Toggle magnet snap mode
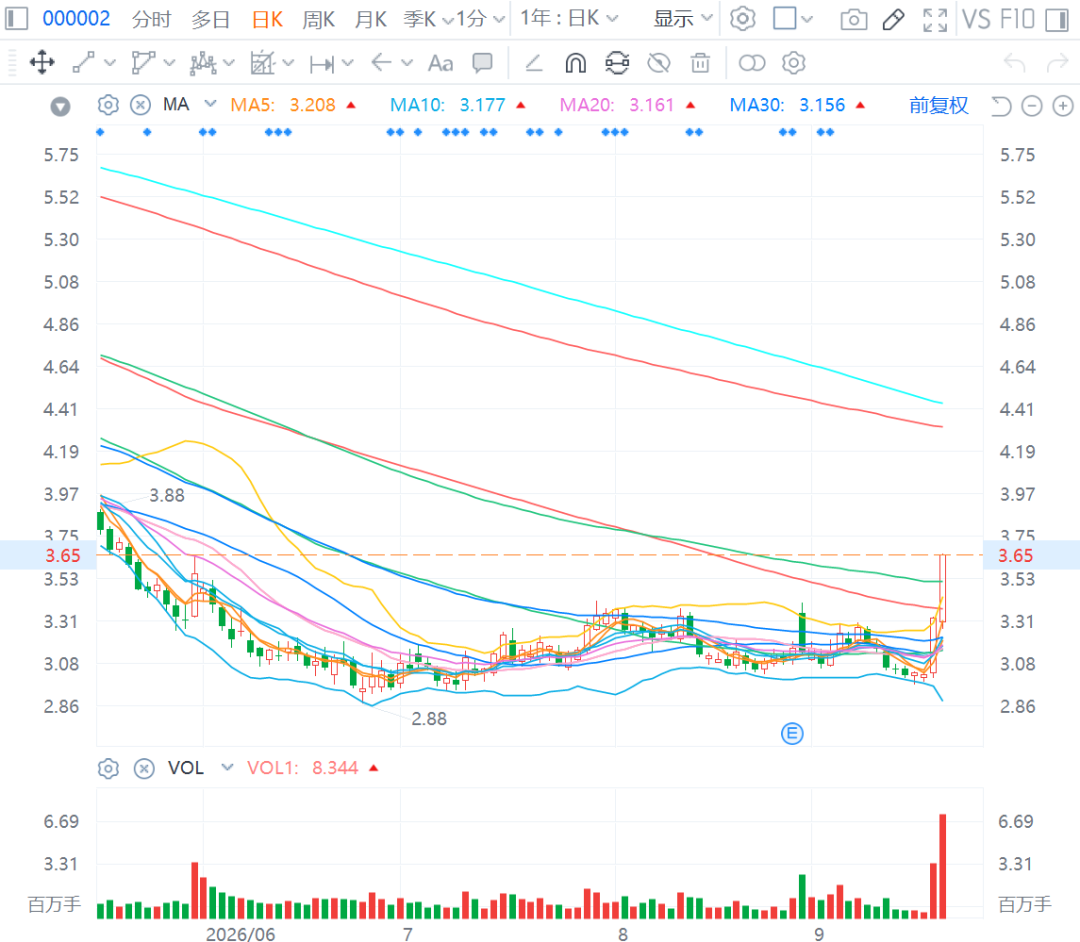Screen dimensions: 1080x942 (575, 63)
